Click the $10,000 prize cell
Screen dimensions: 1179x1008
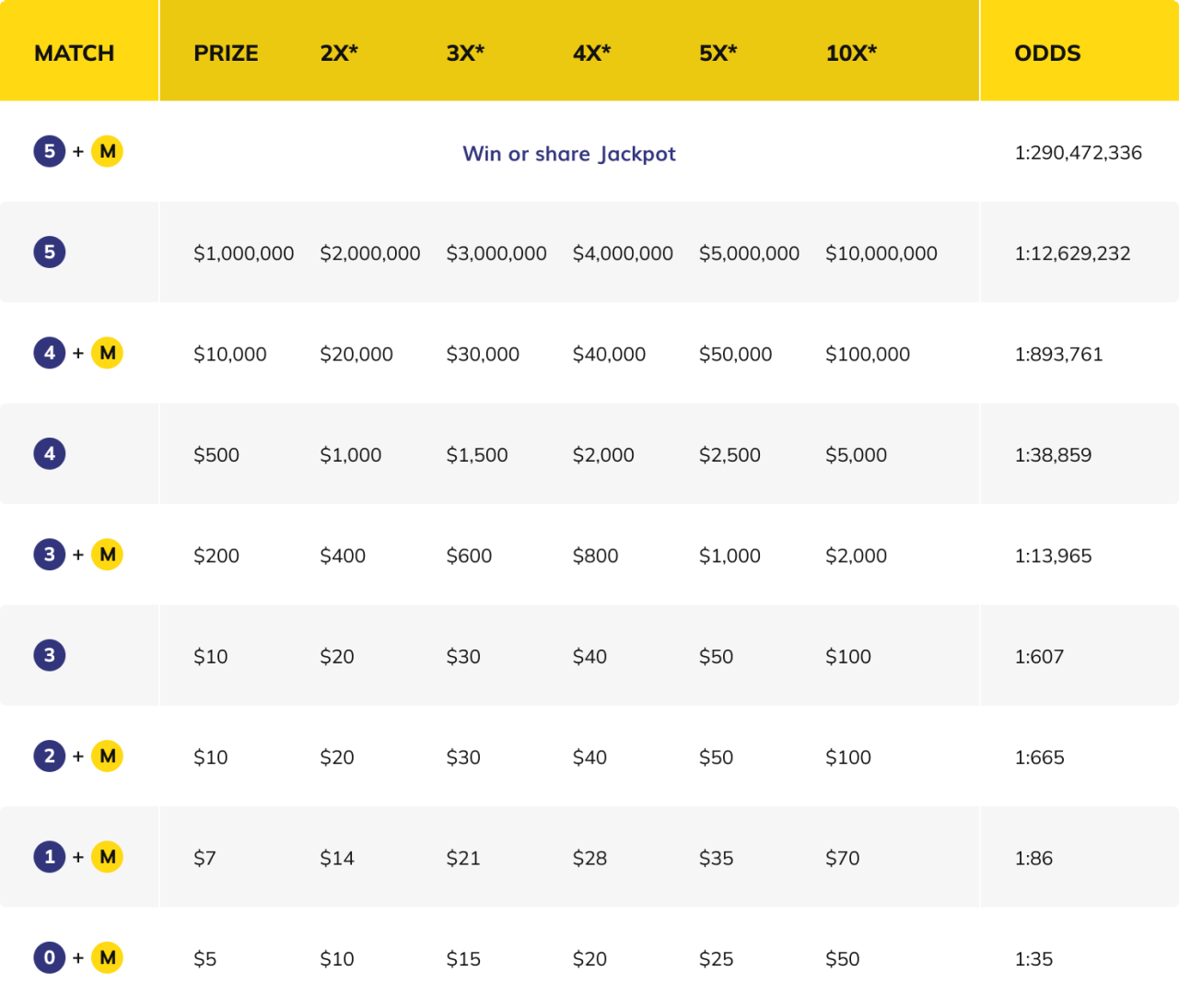click(230, 355)
